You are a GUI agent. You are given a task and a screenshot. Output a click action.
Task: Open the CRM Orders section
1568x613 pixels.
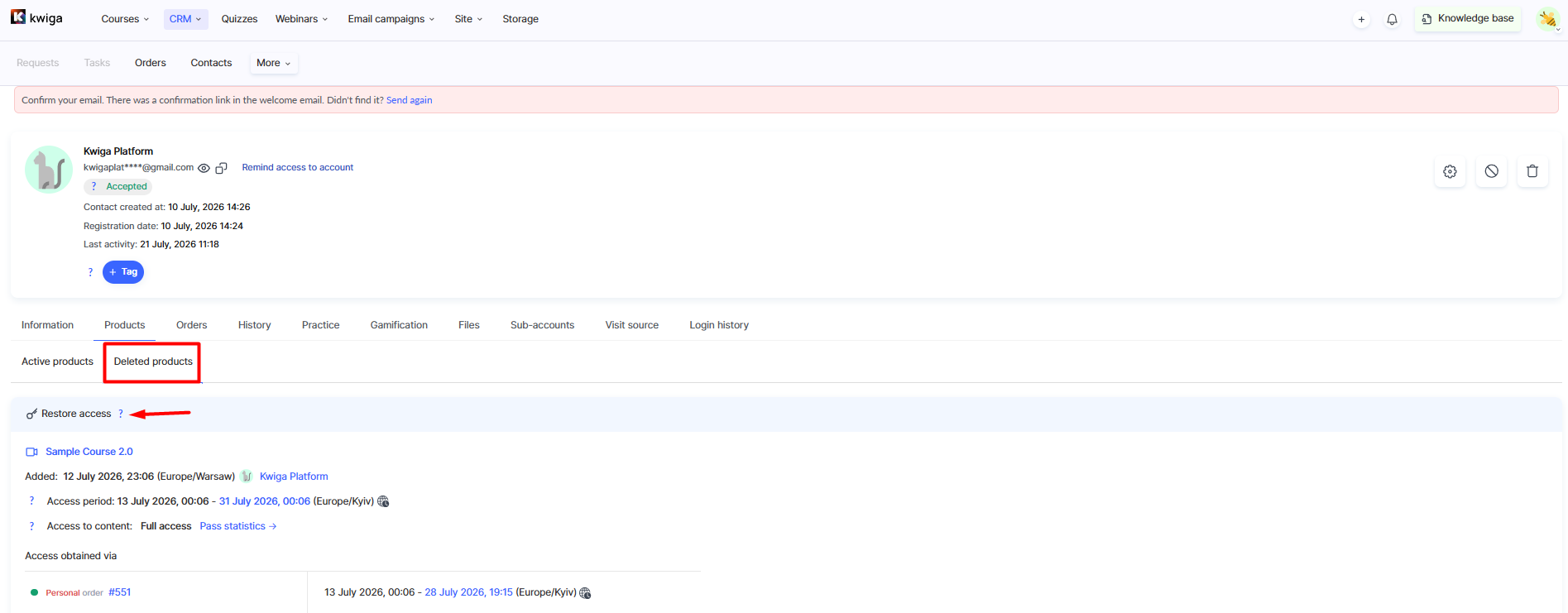(x=151, y=63)
